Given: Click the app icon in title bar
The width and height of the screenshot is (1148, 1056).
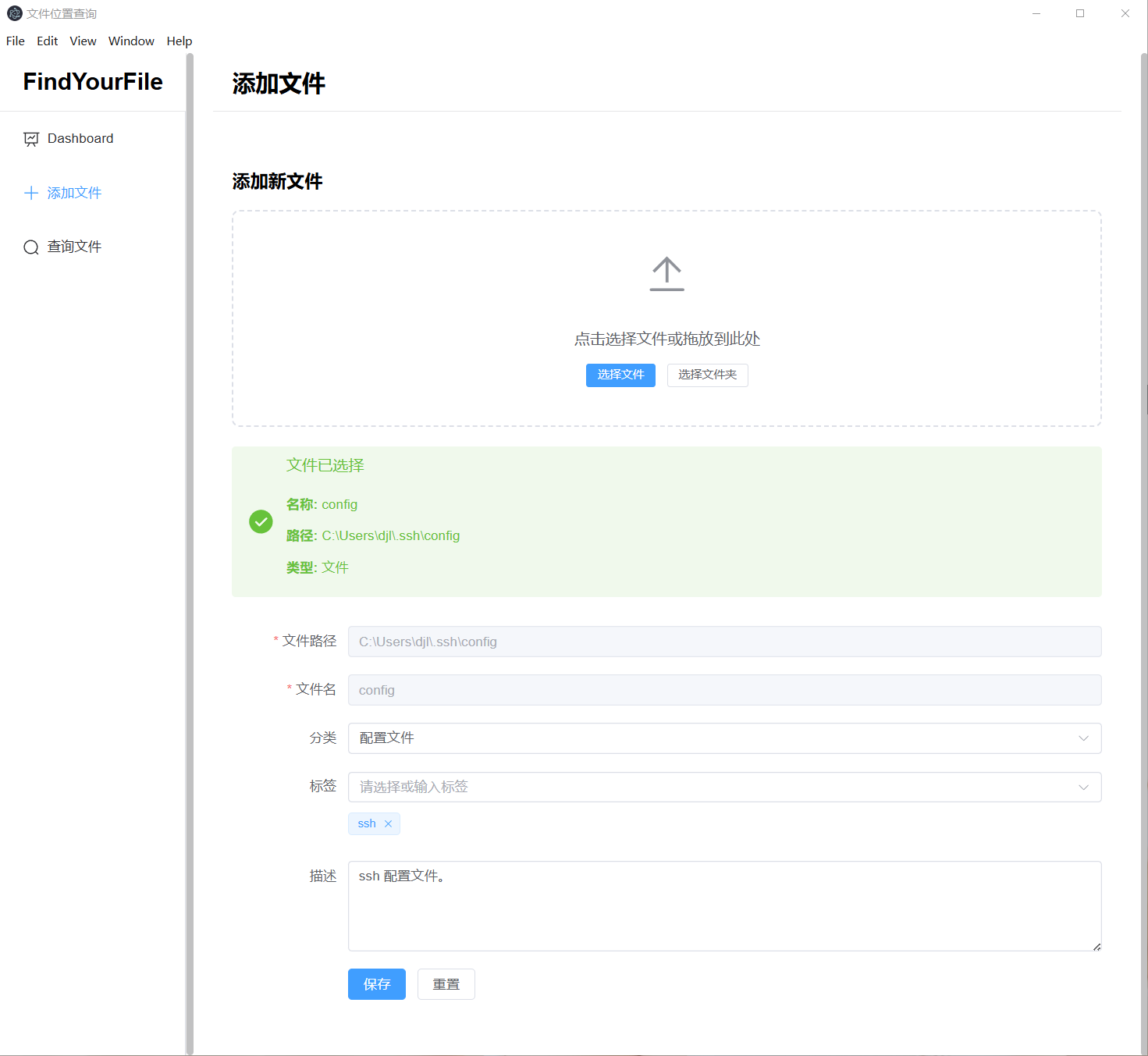Looking at the screenshot, I should (x=14, y=13).
